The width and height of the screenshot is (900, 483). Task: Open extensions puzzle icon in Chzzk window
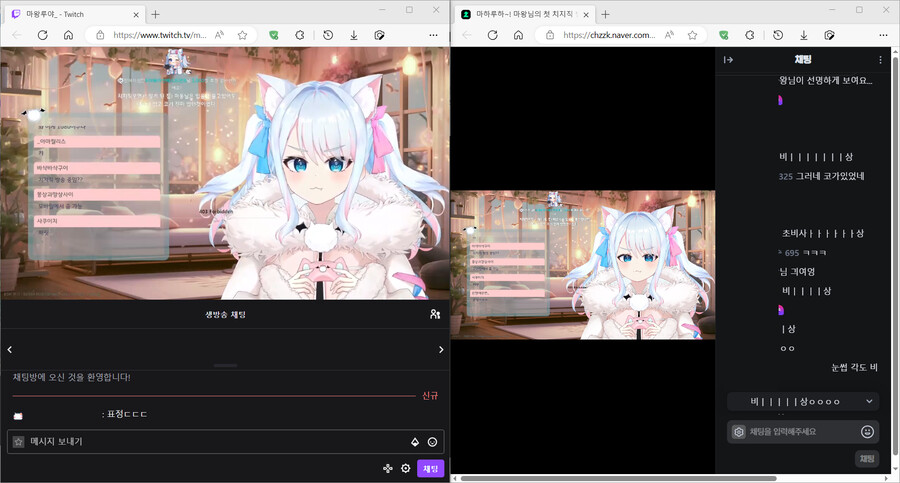pos(750,35)
